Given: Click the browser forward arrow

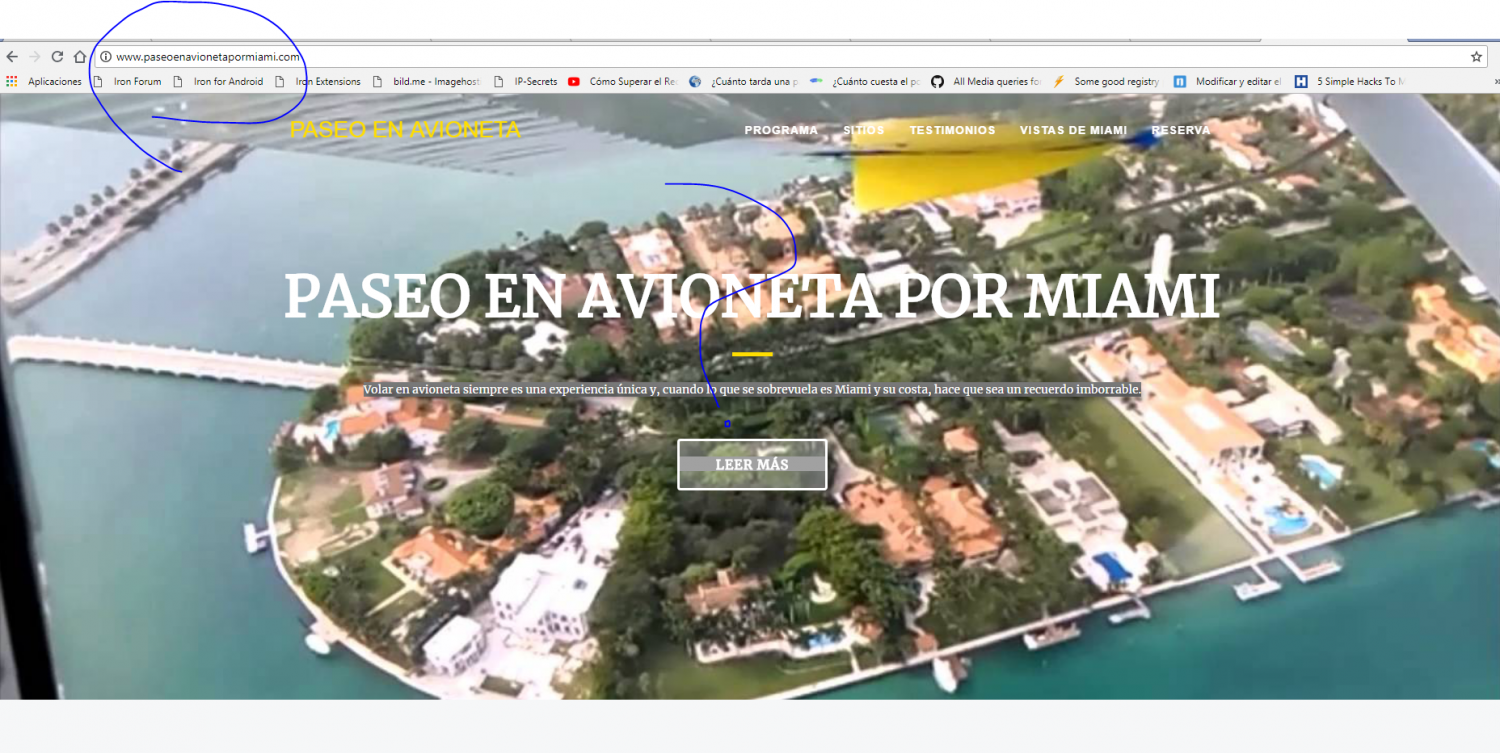Looking at the screenshot, I should [34, 57].
